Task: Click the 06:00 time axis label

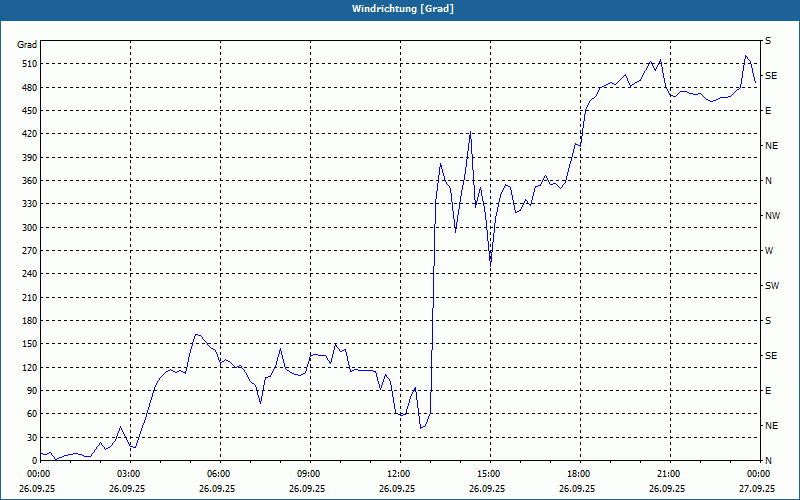Action: pos(220,474)
